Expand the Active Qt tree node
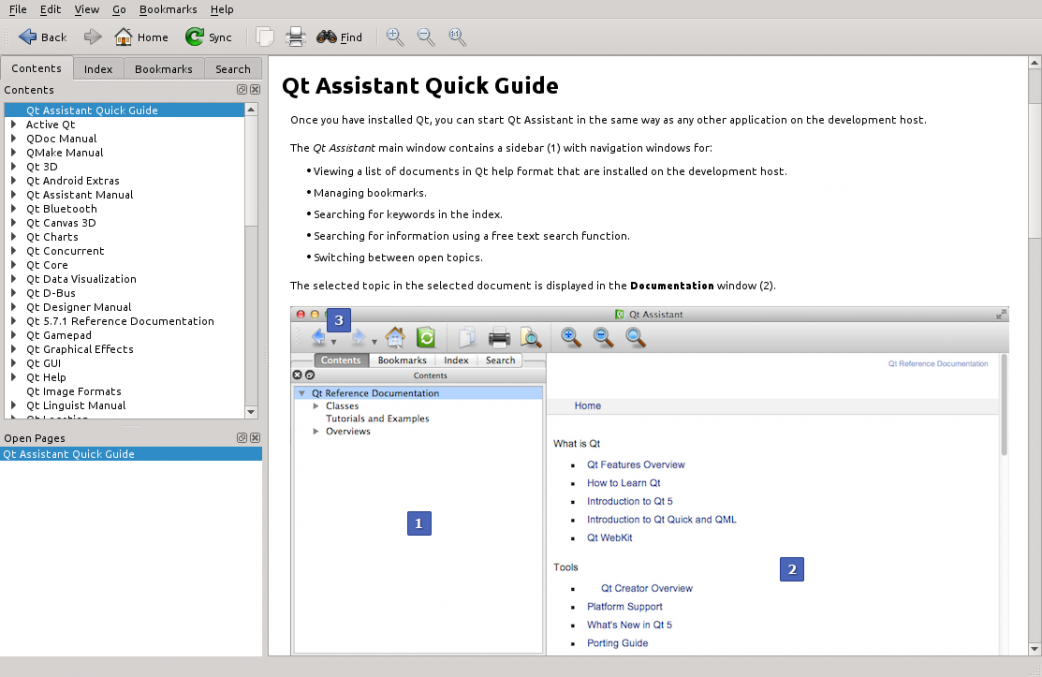Viewport: 1042px width, 677px height. click(x=14, y=125)
